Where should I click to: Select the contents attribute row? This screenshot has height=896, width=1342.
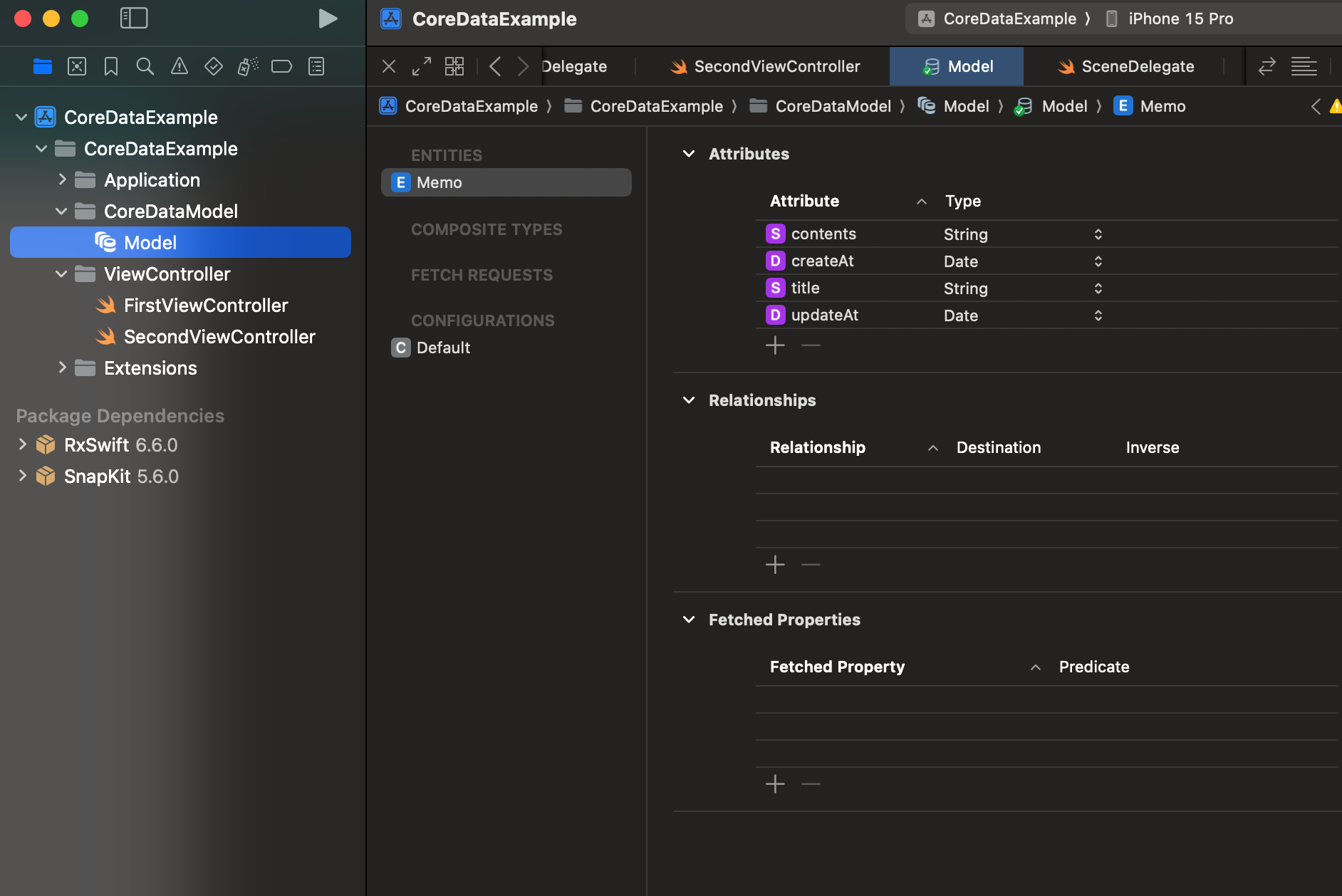[x=1046, y=234]
